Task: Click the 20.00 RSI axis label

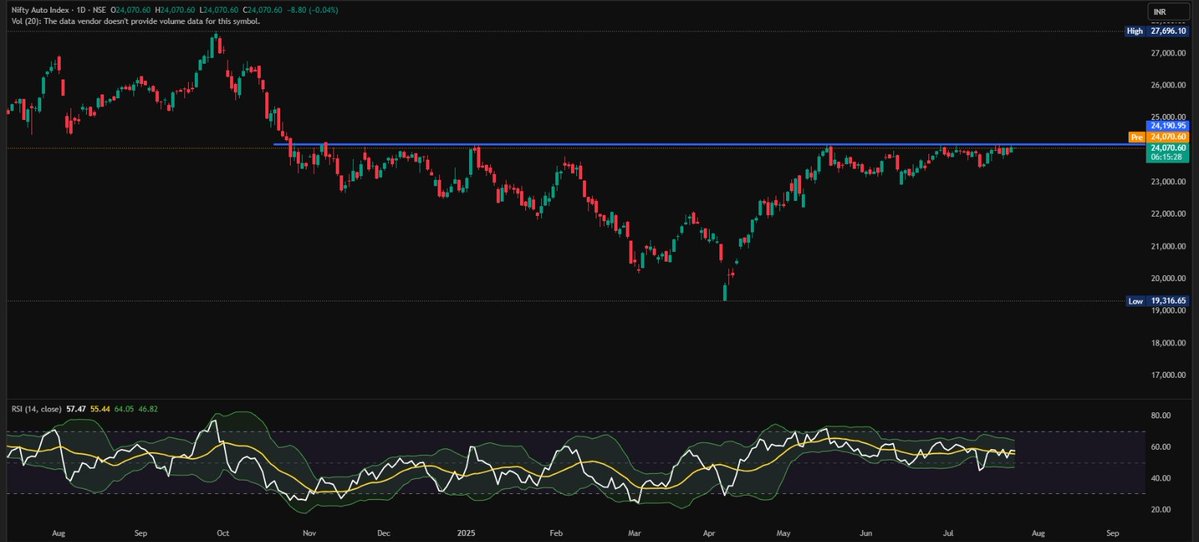Action: tap(1161, 509)
